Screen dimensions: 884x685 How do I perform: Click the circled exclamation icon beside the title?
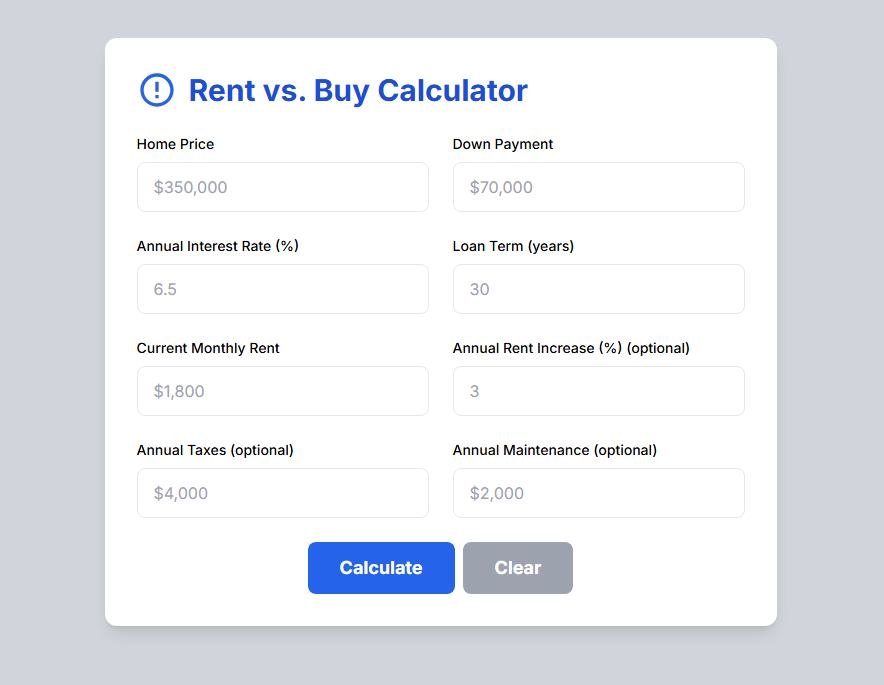tap(157, 90)
